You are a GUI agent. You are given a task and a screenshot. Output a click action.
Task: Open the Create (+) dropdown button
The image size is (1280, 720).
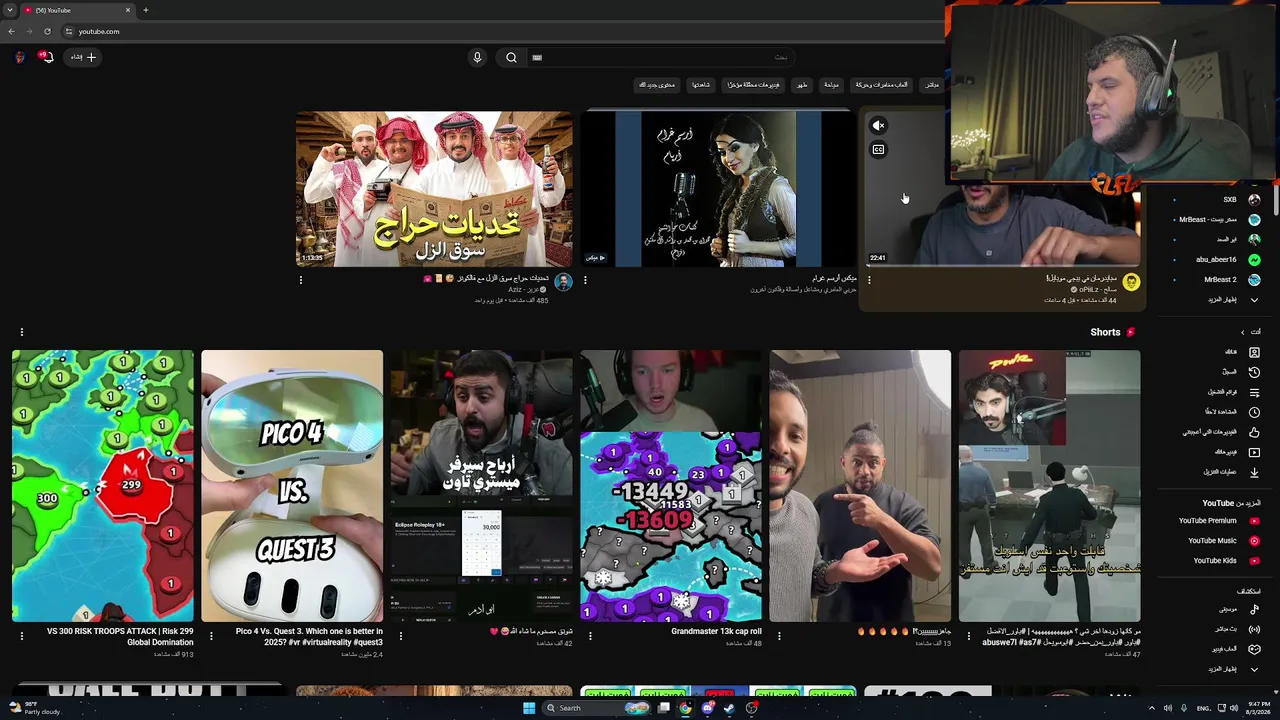[x=83, y=57]
